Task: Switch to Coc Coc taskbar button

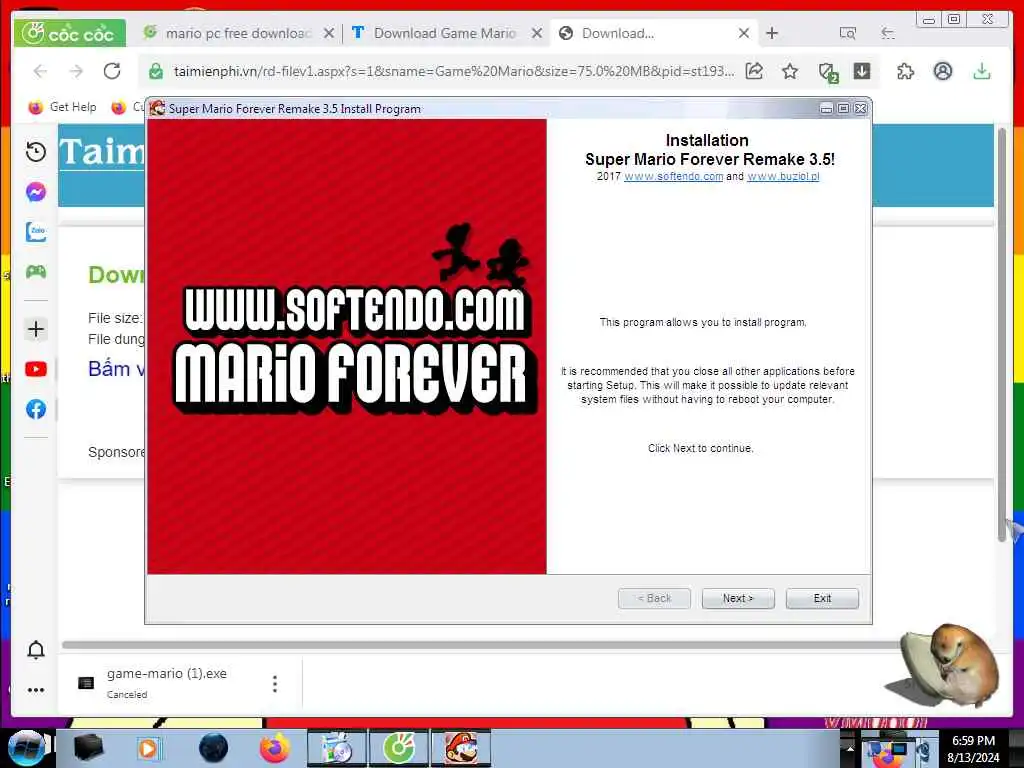Action: (399, 748)
